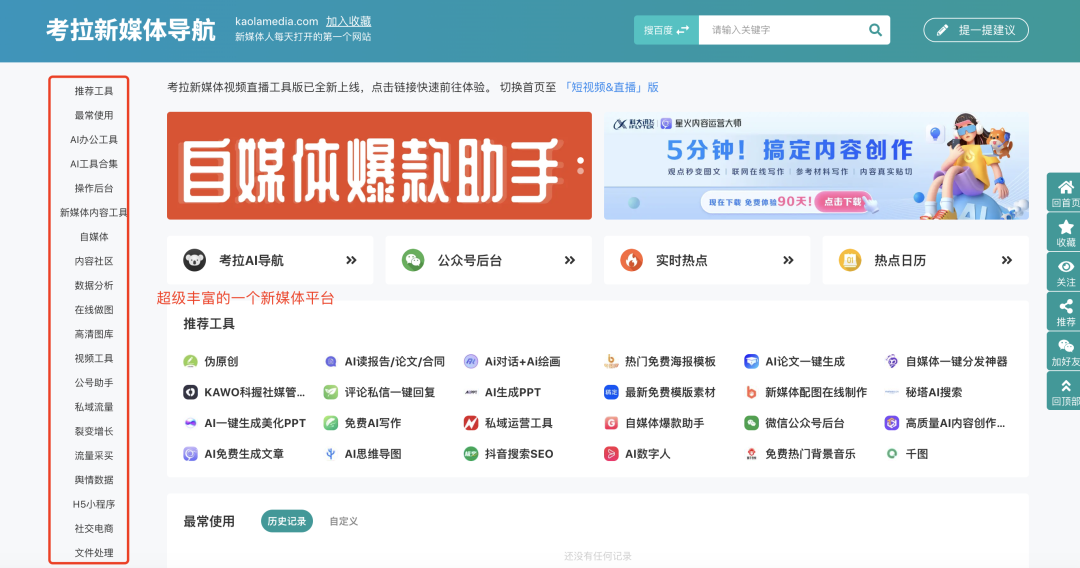The height and width of the screenshot is (568, 1080).
Task: Open the 「短视频&直播」版 link
Action: click(x=610, y=87)
